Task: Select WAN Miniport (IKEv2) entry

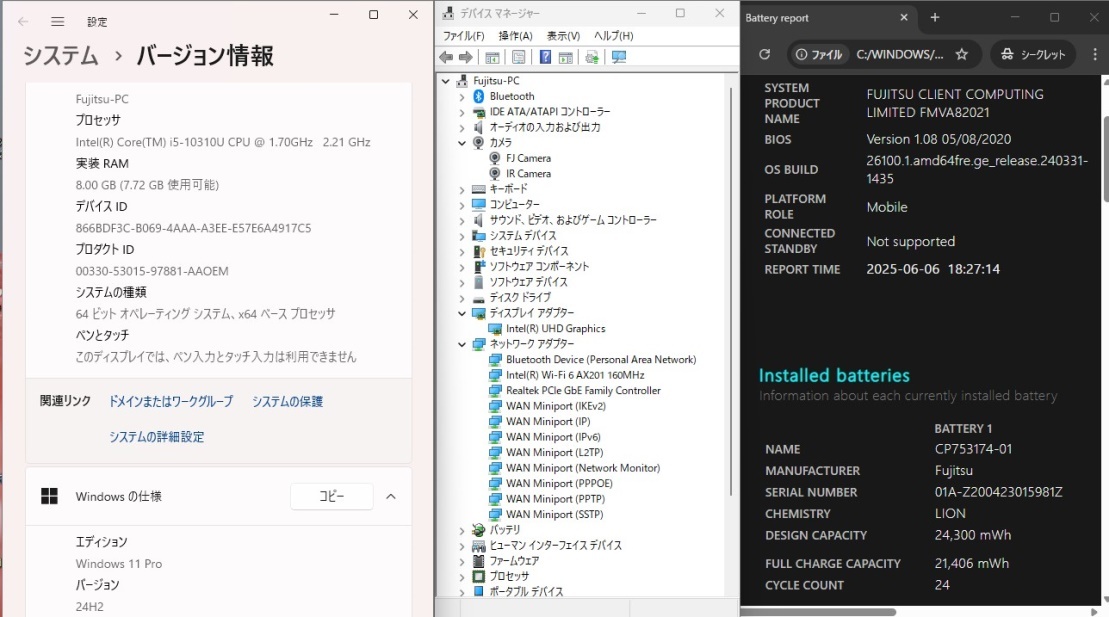Action: click(x=556, y=406)
